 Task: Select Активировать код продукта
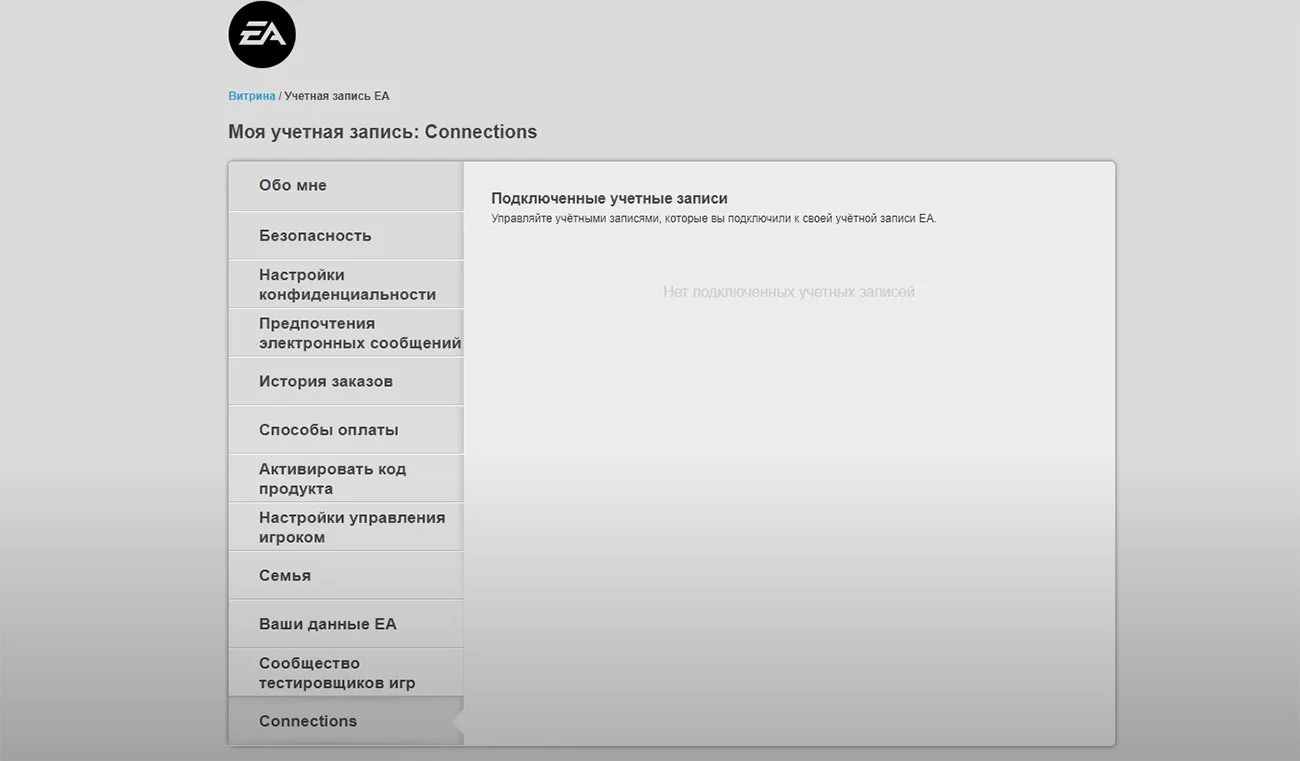point(346,478)
